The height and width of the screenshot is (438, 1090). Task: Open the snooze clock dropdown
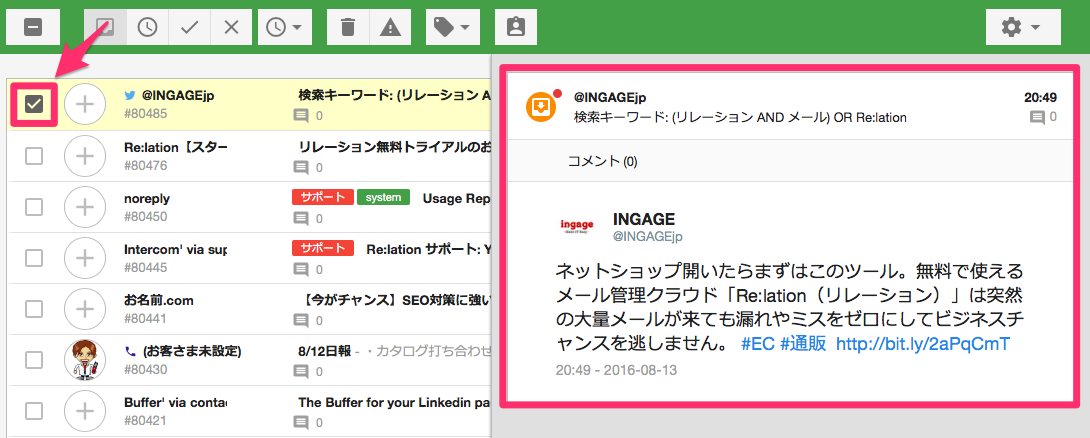pyautogui.click(x=284, y=27)
